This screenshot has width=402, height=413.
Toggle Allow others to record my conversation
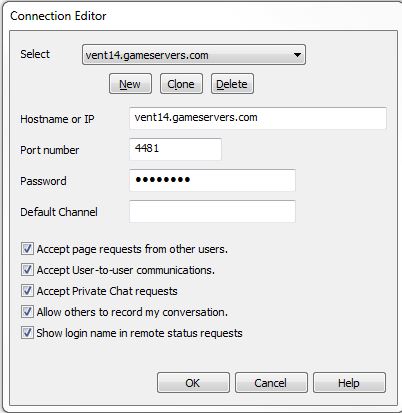click(27, 312)
